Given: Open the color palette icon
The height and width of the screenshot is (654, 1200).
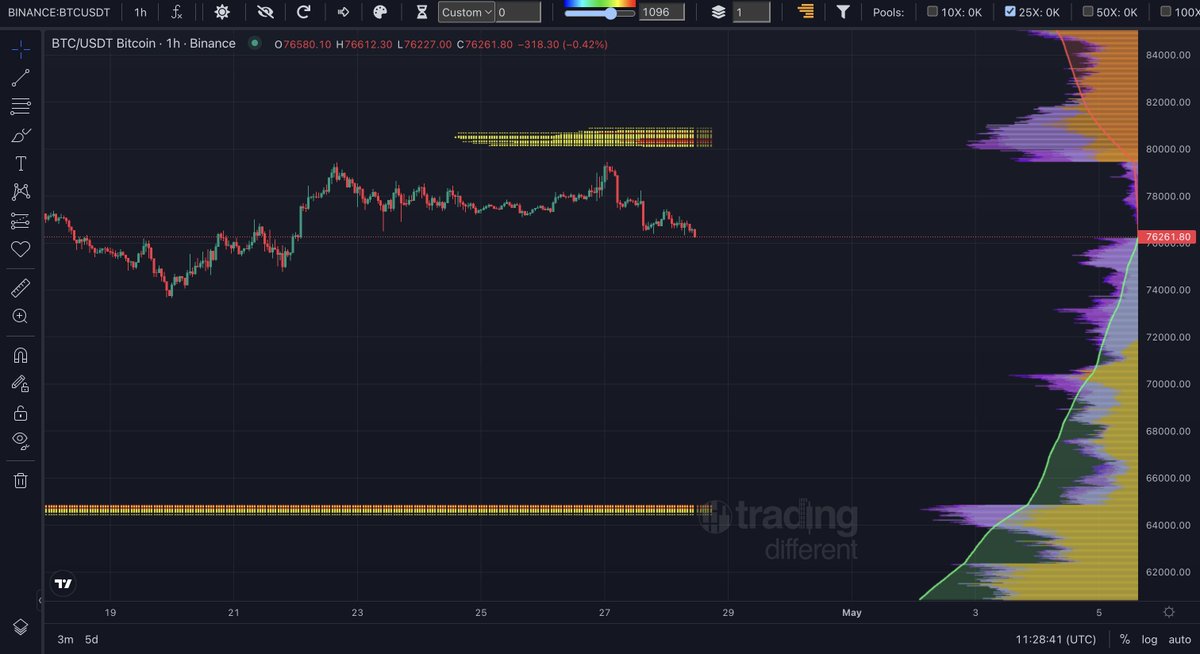Looking at the screenshot, I should point(380,12).
